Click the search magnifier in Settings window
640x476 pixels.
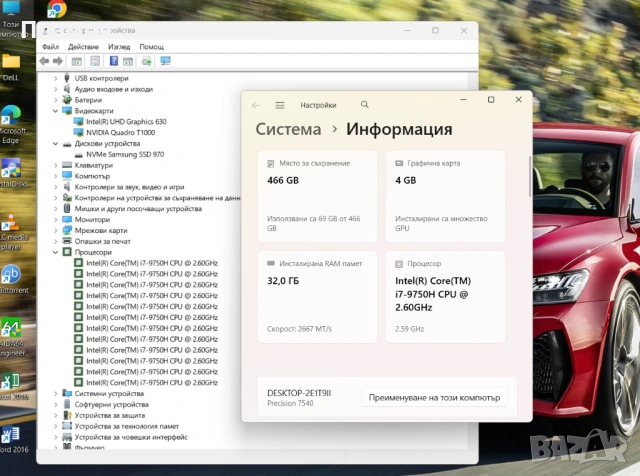click(x=364, y=105)
